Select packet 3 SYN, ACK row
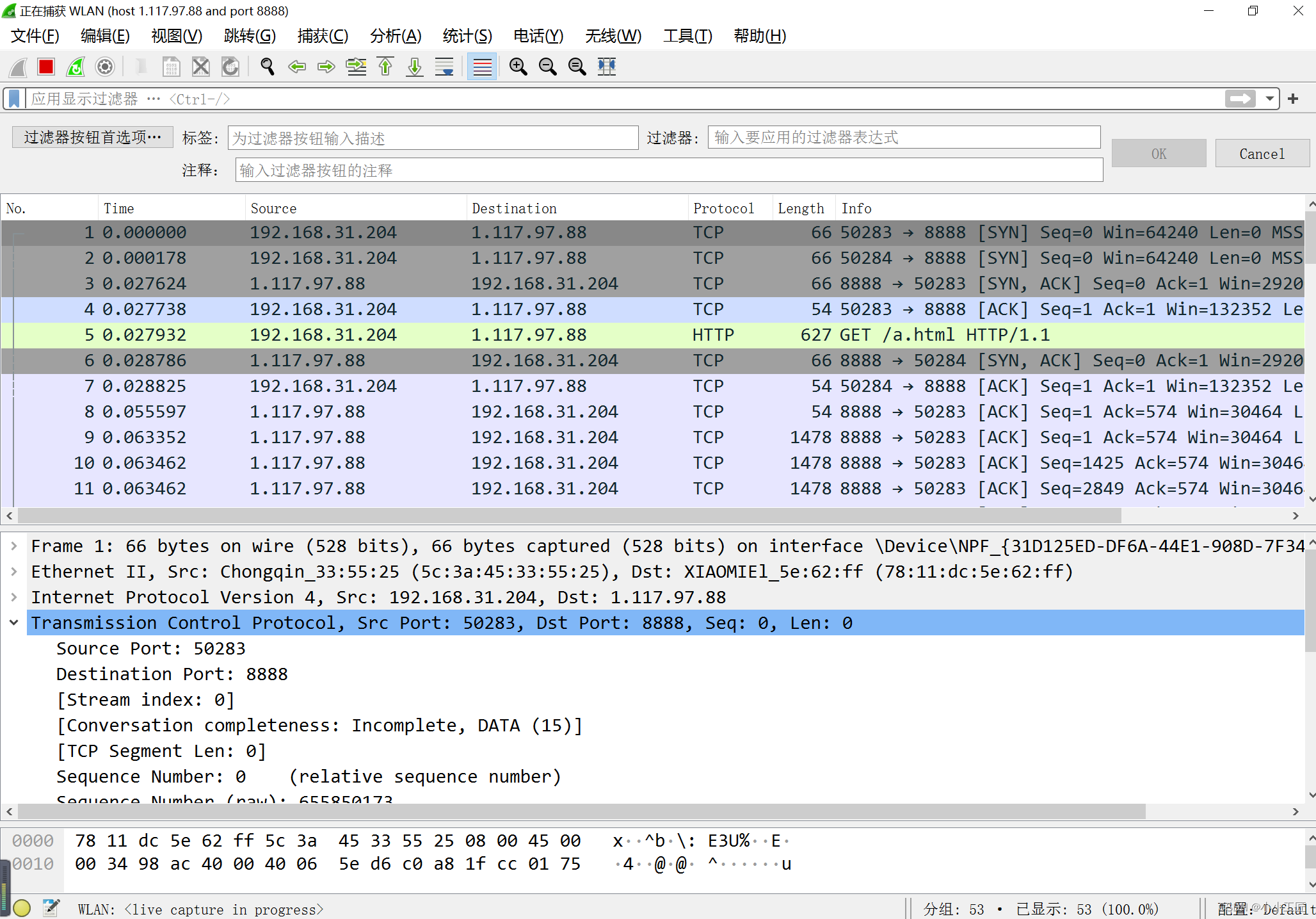Image resolution: width=1316 pixels, height=919 pixels. (x=653, y=284)
